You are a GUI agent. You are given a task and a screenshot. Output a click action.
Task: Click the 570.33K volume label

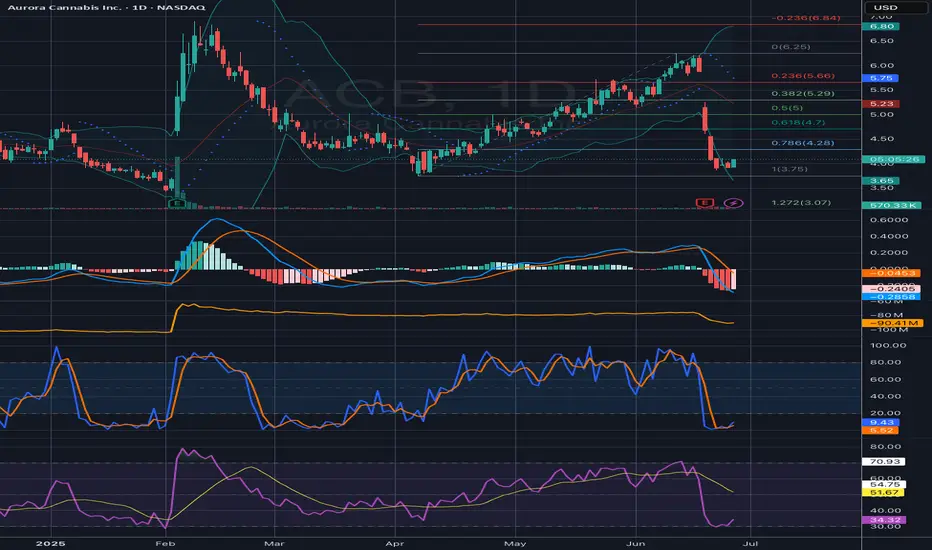(892, 206)
